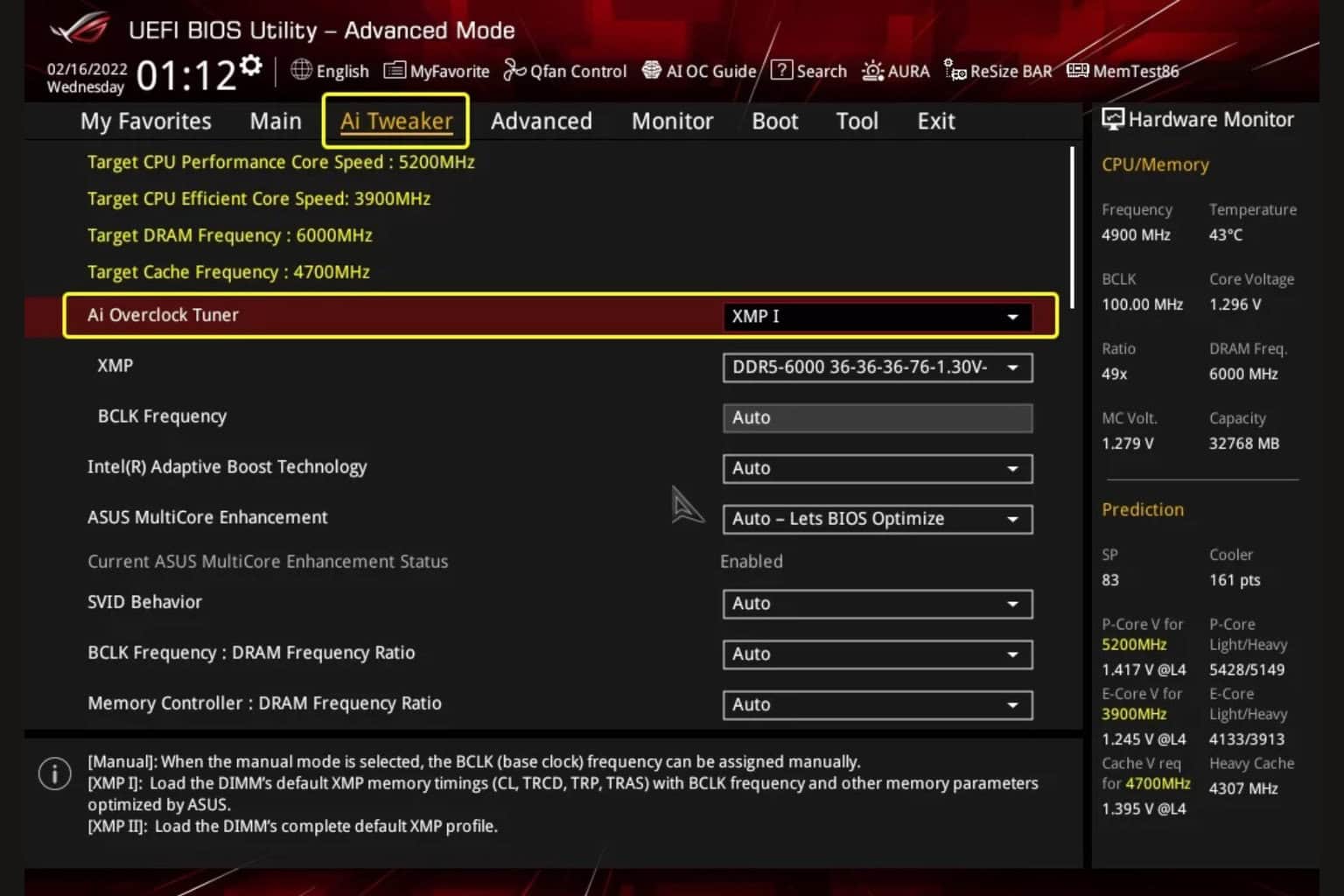Click the MyFavorite list icon
The image size is (1344, 896).
point(395,70)
